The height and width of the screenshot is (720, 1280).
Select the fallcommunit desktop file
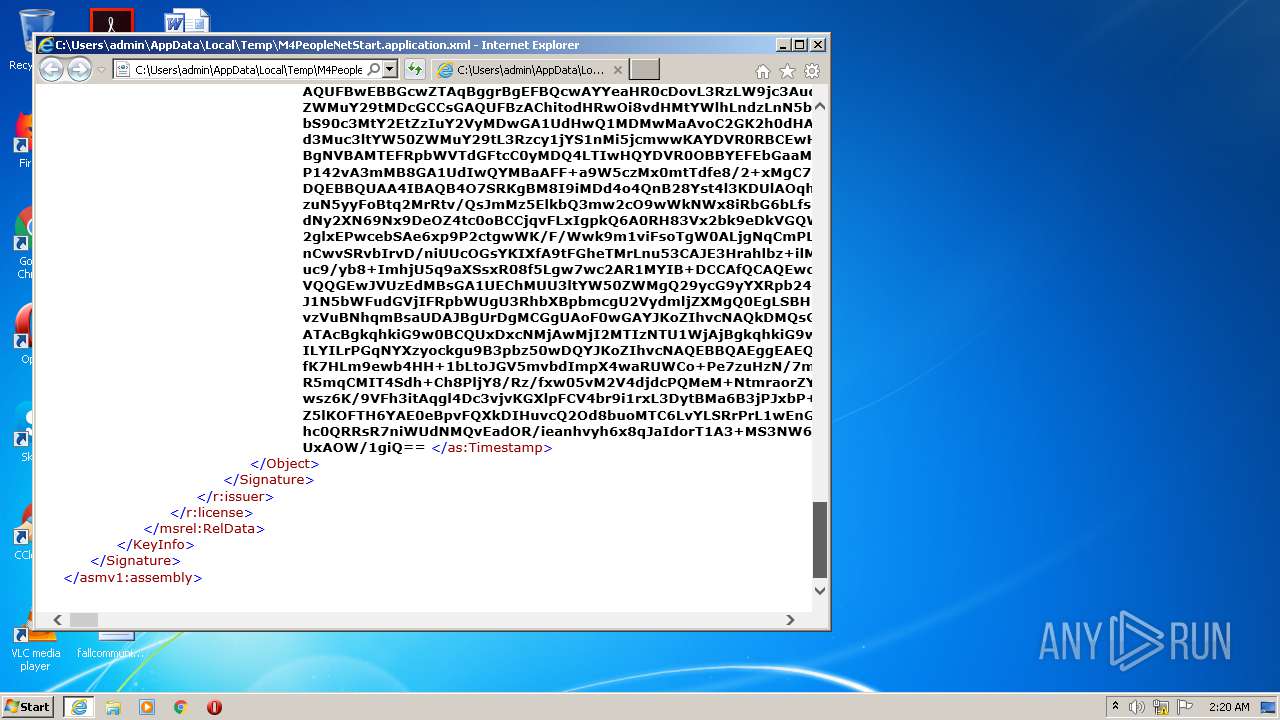pos(111,645)
